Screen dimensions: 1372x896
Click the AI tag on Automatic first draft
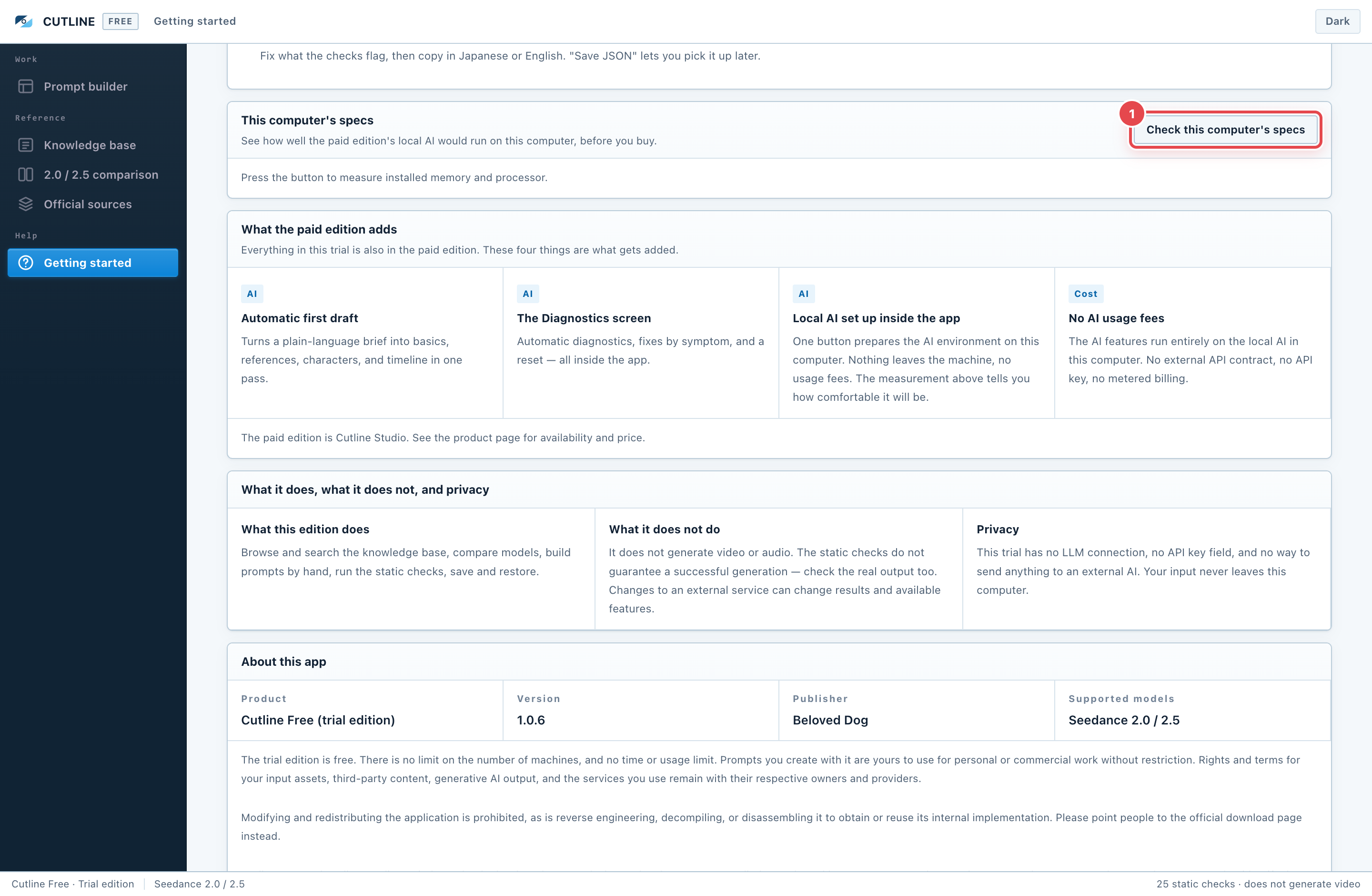[252, 294]
